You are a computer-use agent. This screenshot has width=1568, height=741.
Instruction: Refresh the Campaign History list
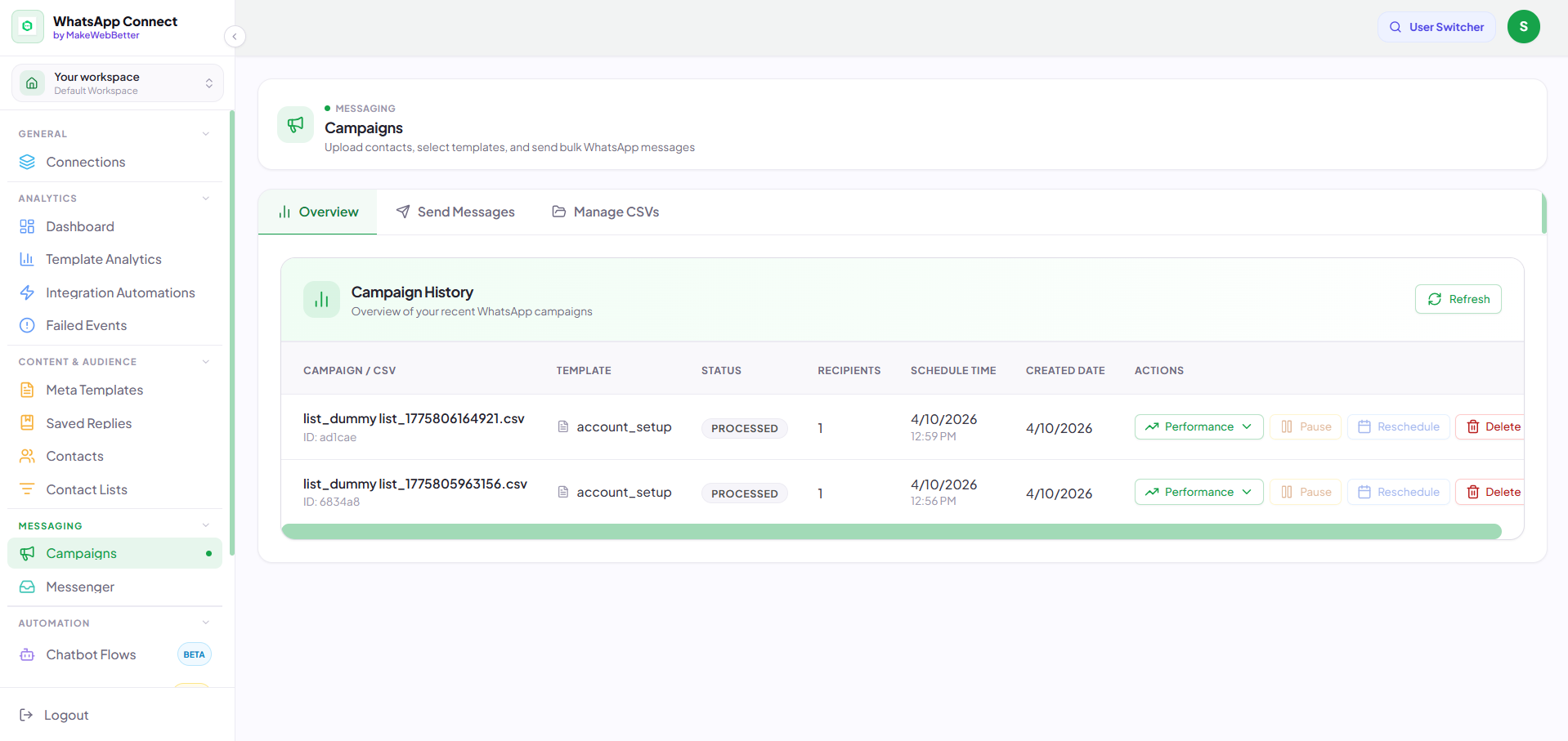point(1458,299)
